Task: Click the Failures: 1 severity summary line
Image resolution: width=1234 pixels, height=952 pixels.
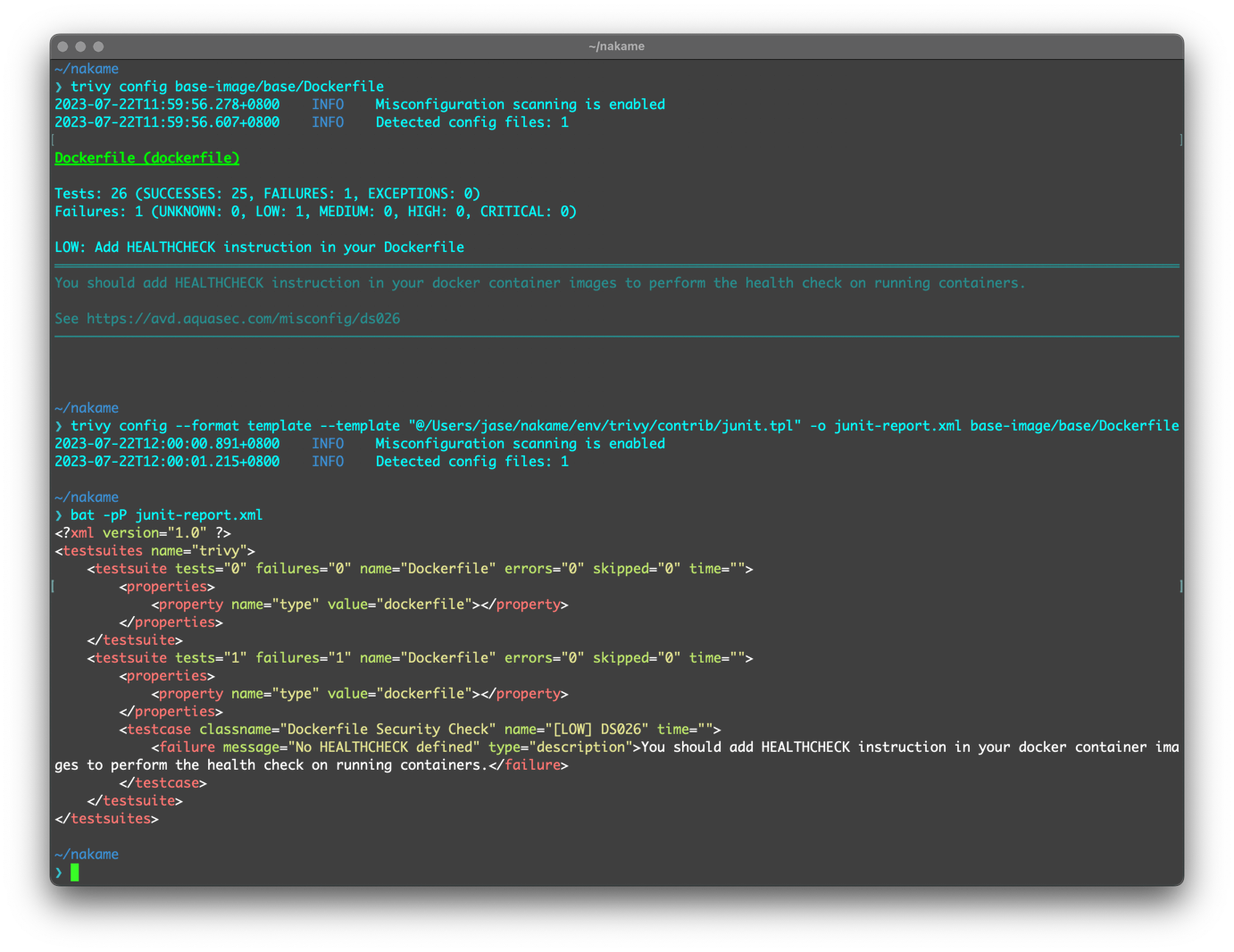Action: pyautogui.click(x=315, y=212)
